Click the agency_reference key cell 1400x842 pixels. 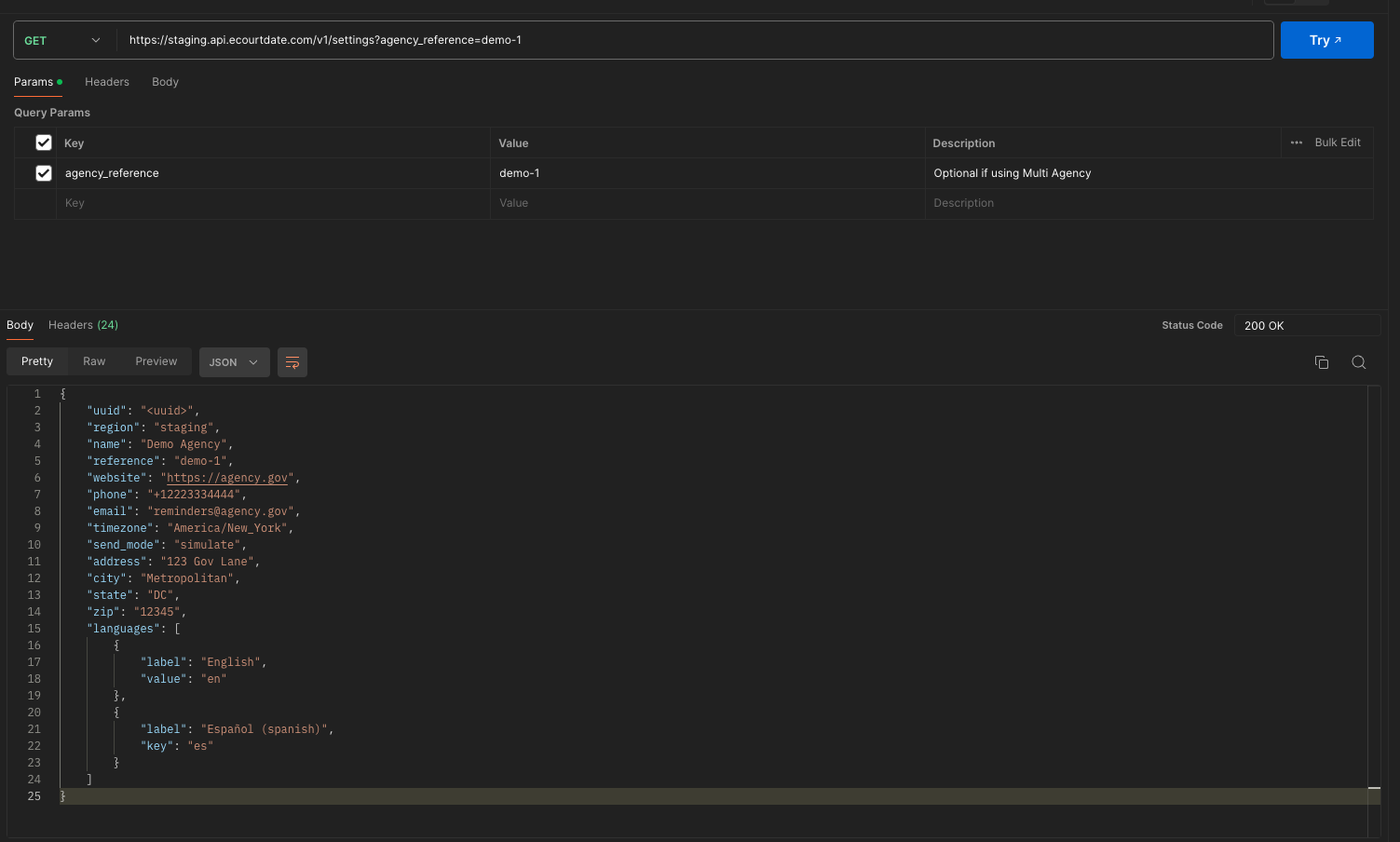point(273,173)
